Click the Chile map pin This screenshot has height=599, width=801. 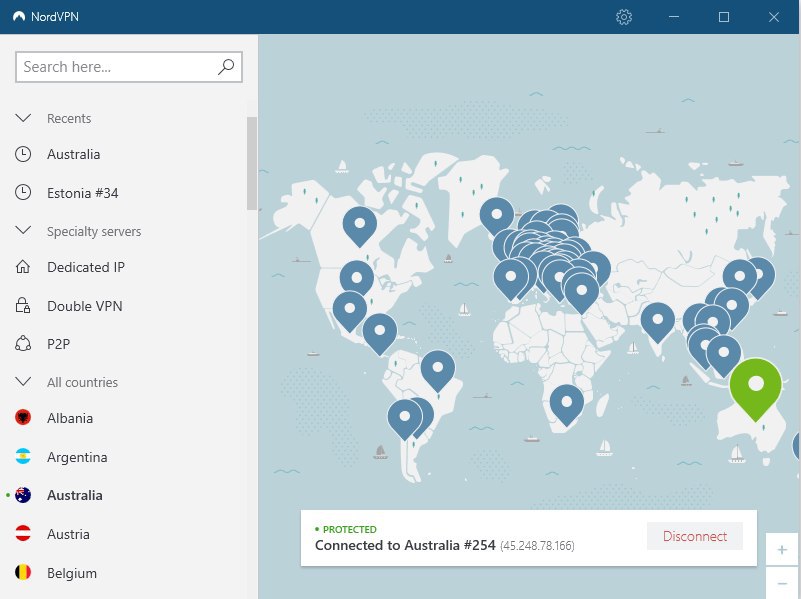point(405,419)
